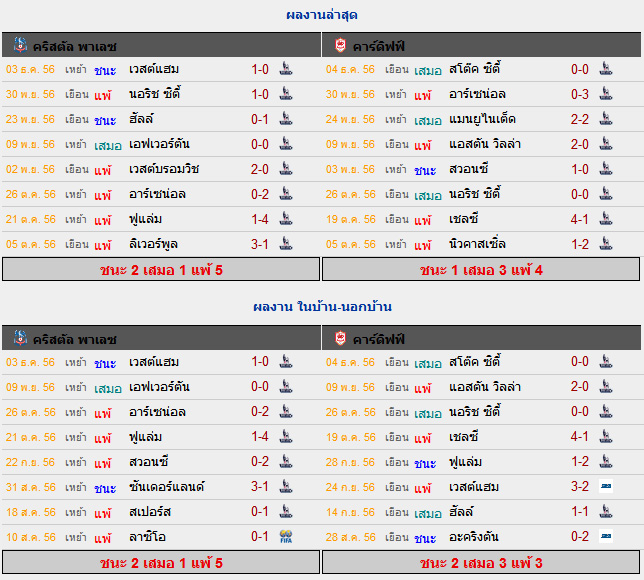Image resolution: width=644 pixels, height=580 pixels.
Task: Click the date 05 ต.ค. 56 on ลิเวอร์พูล row
Action: (30, 244)
